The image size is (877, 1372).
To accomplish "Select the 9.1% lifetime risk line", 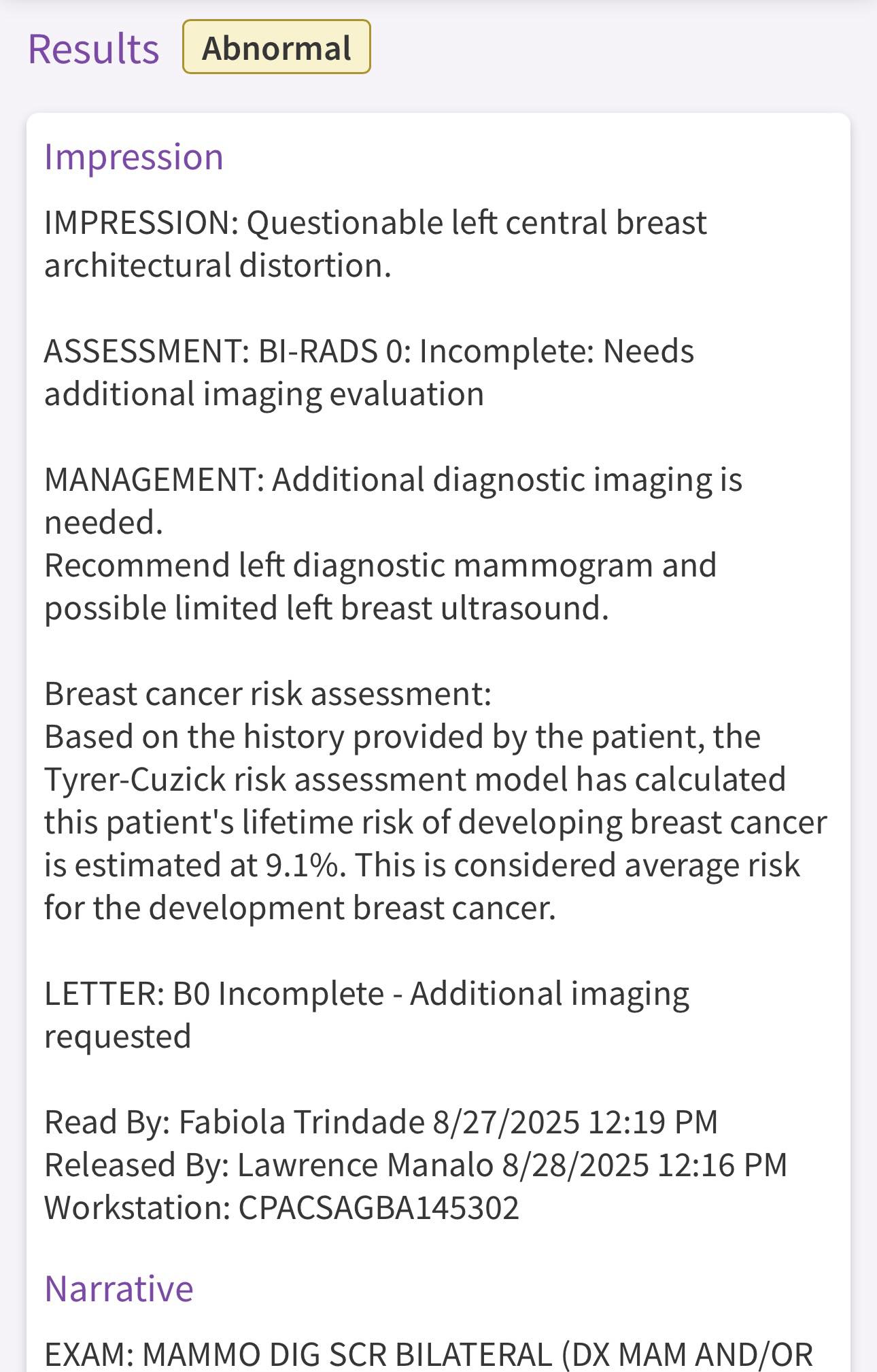I will pos(422,865).
